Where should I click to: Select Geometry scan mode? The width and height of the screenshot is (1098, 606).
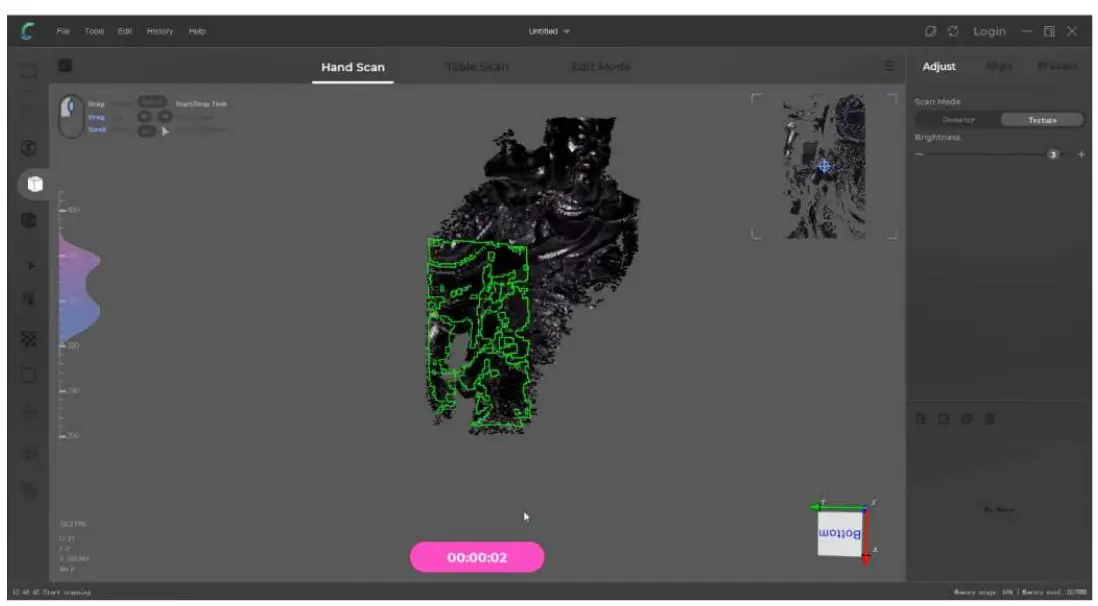[958, 120]
